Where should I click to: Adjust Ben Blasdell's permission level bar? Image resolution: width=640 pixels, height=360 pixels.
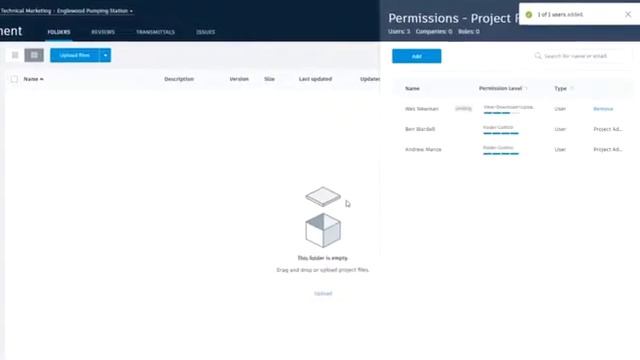click(501, 133)
